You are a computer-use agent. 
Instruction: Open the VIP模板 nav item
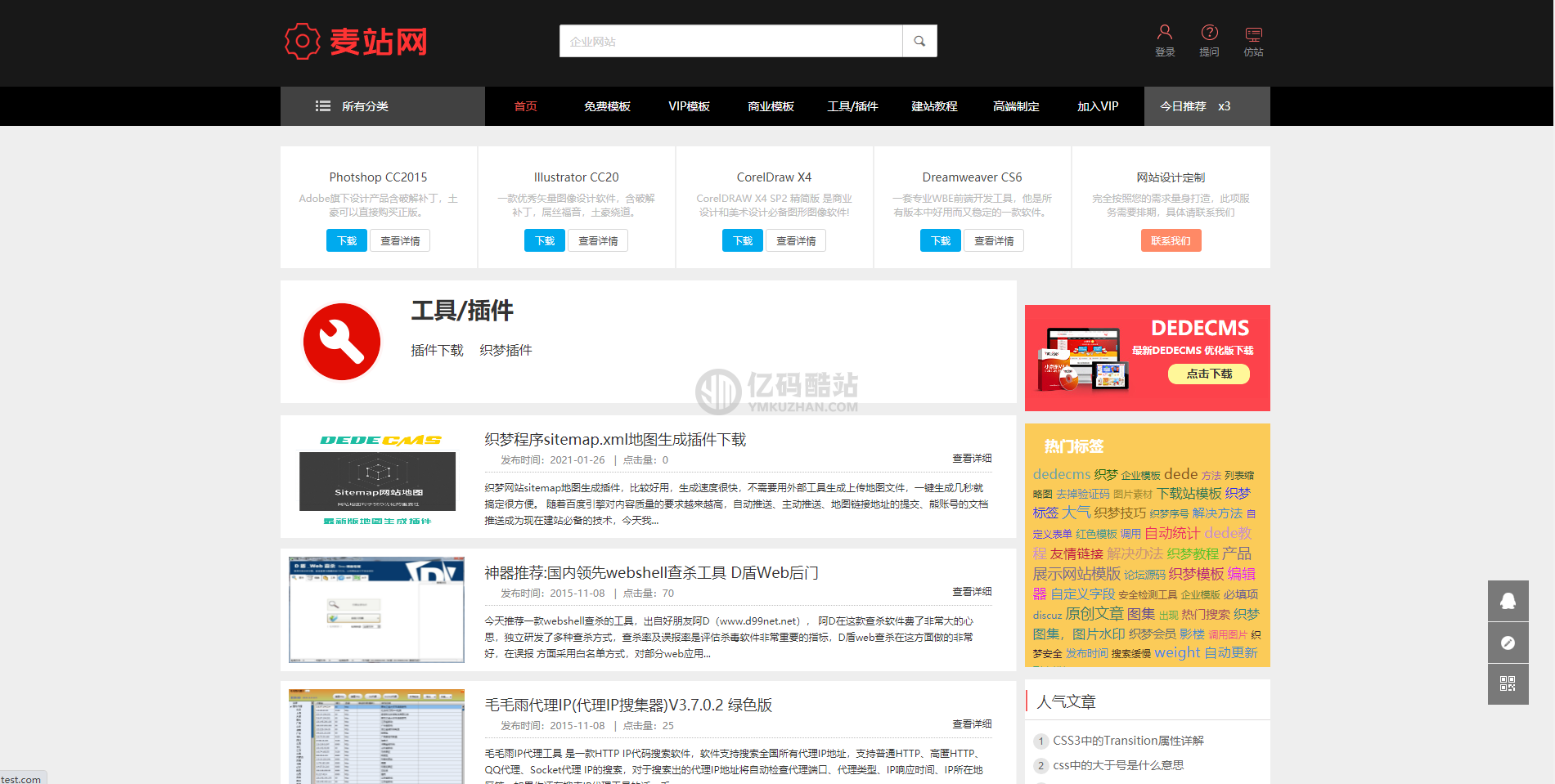point(689,106)
